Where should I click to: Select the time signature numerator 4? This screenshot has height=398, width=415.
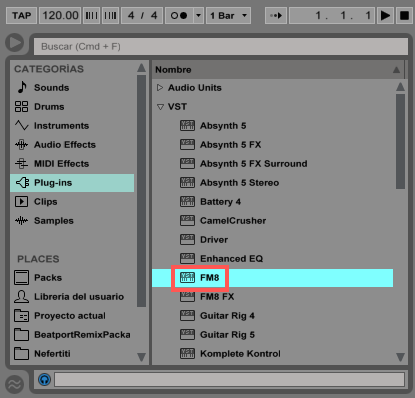[131, 16]
